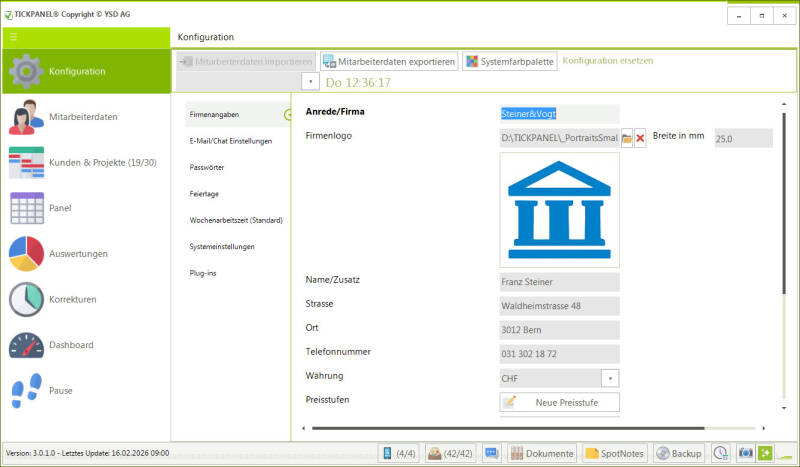This screenshot has width=800, height=467.
Task: Click the vertical scrollbar thumb
Action: [x=784, y=204]
